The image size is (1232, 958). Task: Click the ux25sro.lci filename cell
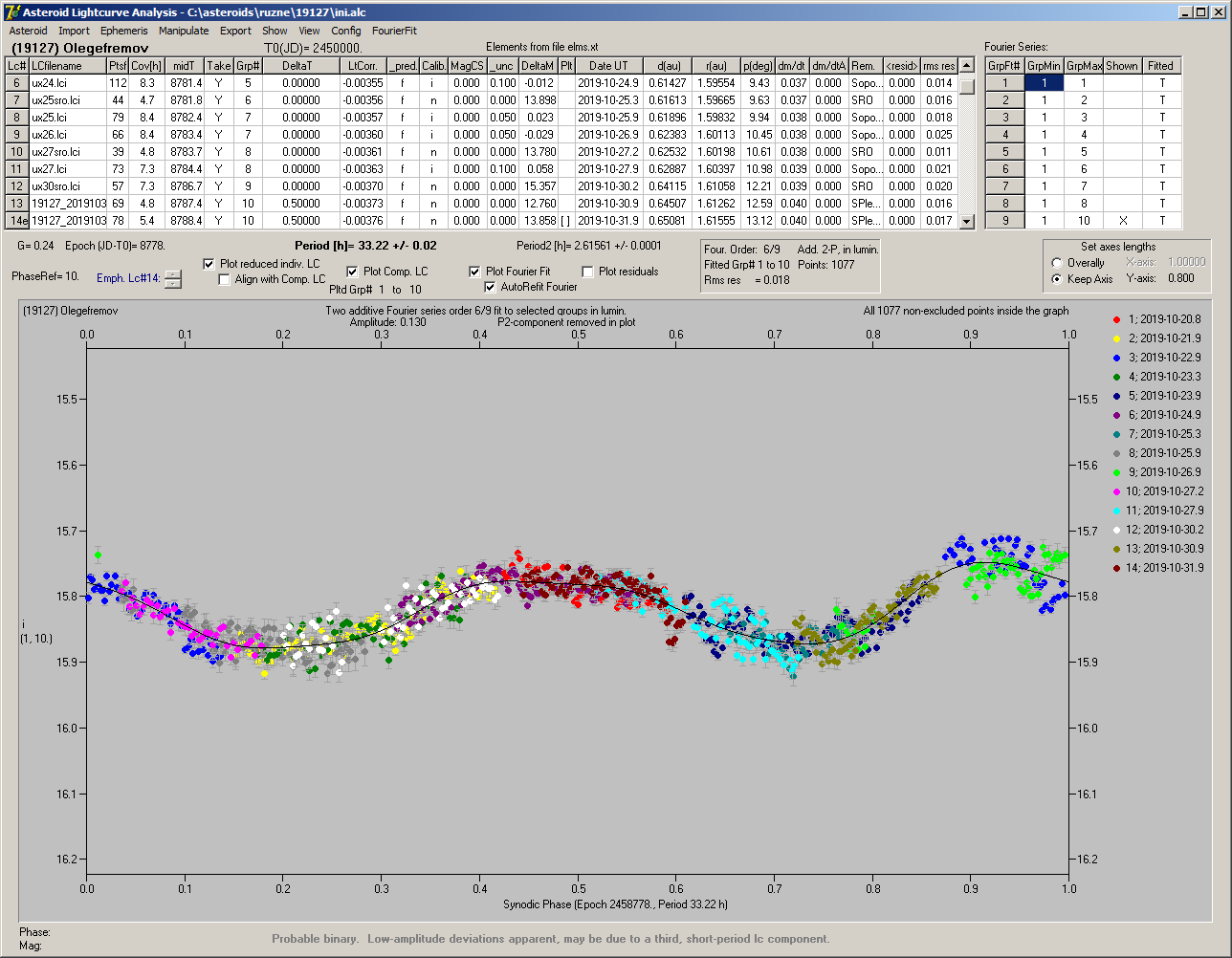(66, 100)
